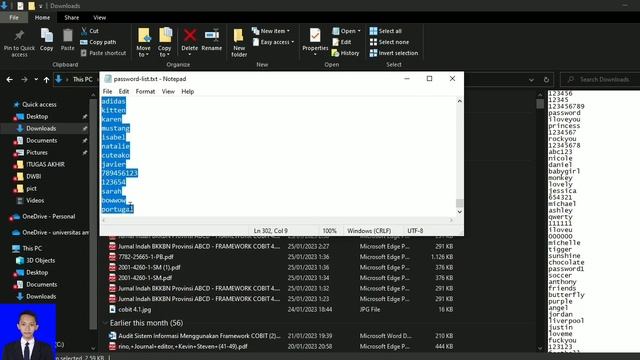Click Pin to Quick access icon
Screen dimensions: 640x360
point(19,36)
